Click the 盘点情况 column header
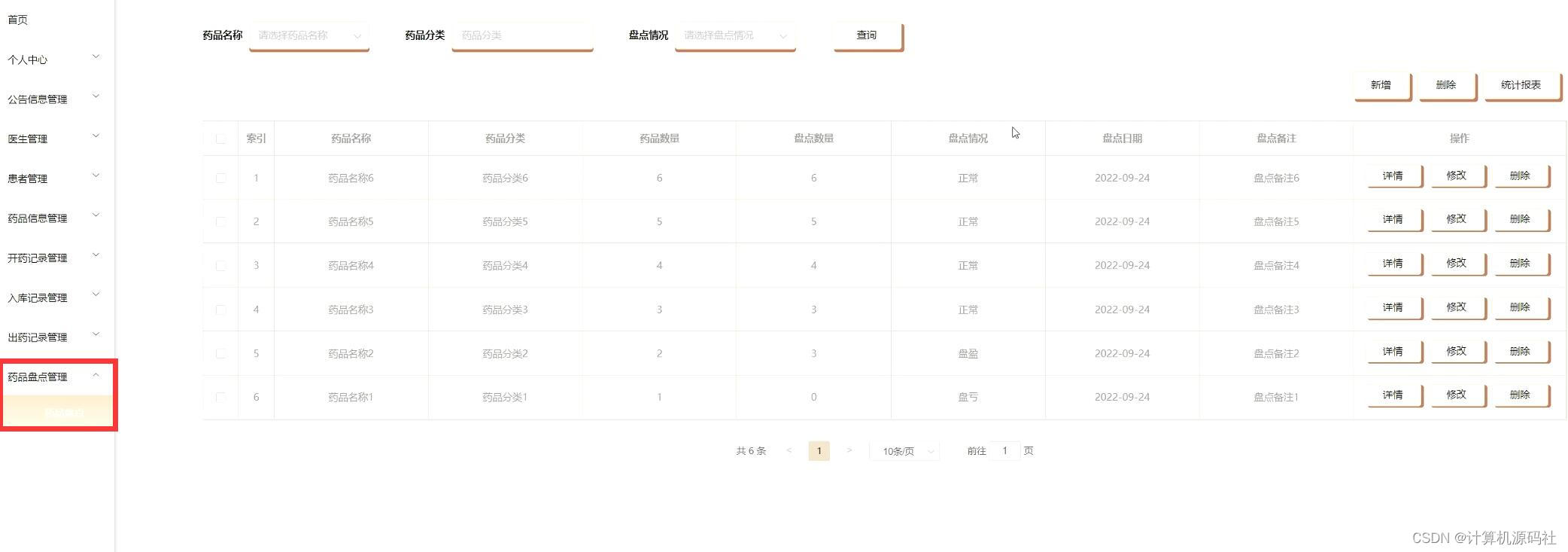This screenshot has width=1568, height=552. [968, 139]
